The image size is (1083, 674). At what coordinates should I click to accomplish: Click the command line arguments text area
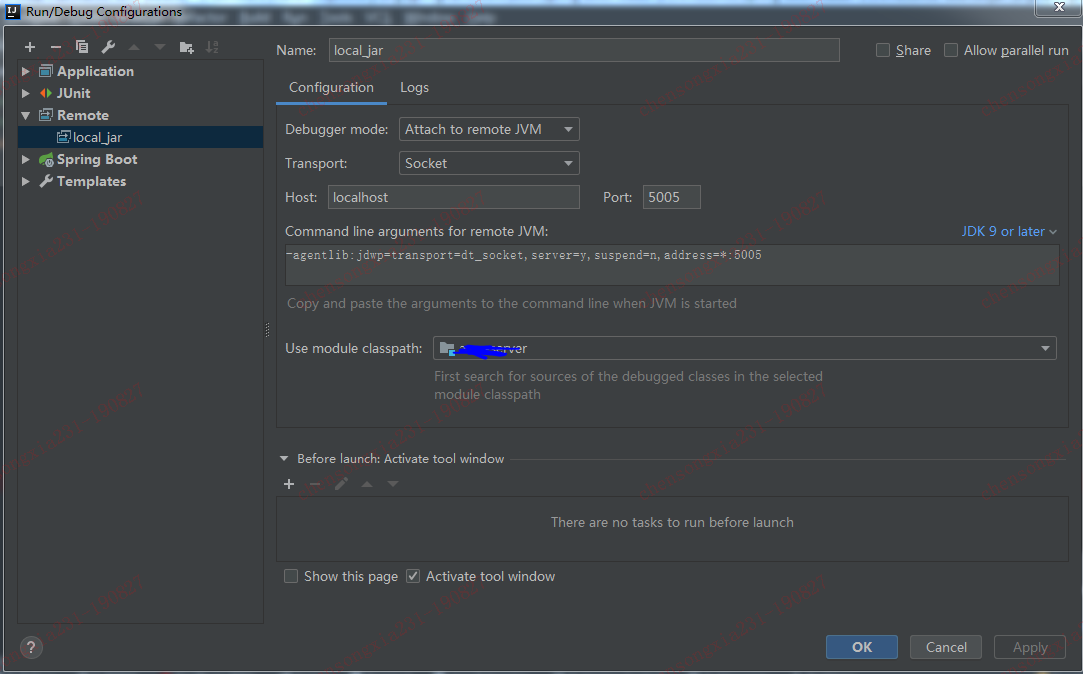point(672,264)
